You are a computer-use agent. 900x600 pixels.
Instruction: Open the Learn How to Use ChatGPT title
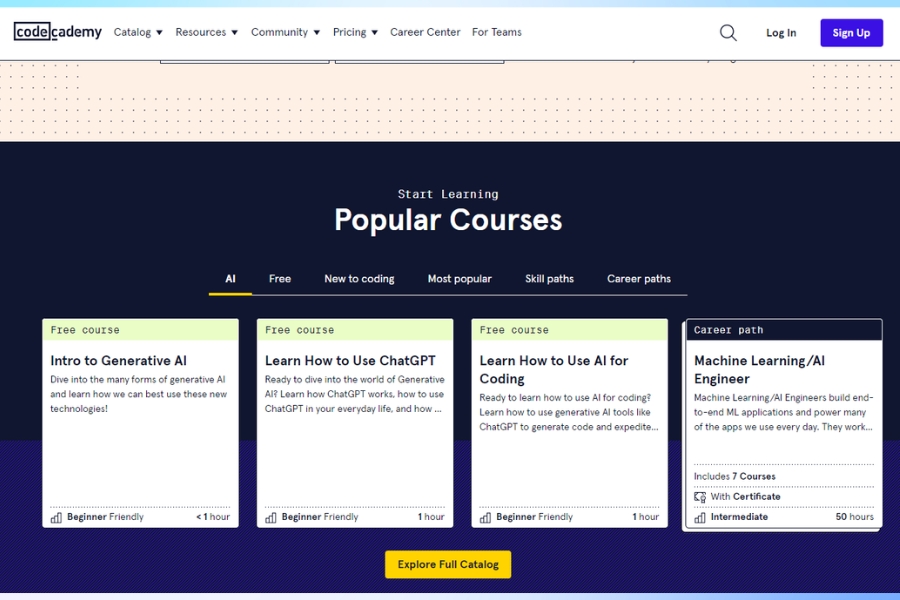tap(350, 361)
